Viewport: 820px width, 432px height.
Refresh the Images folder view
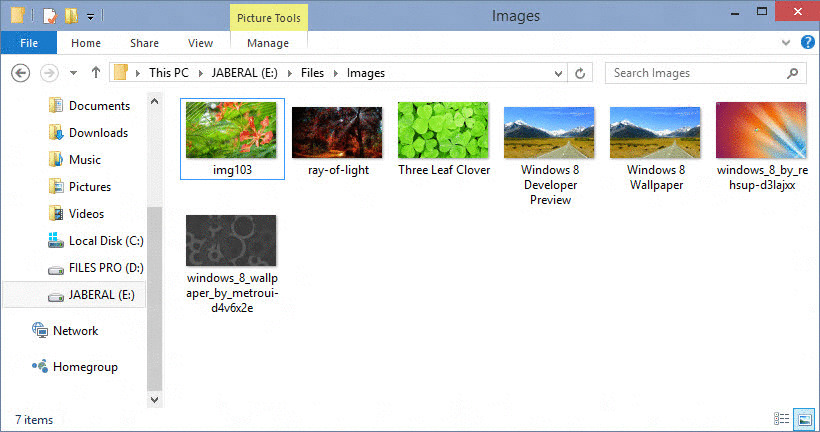pyautogui.click(x=581, y=73)
